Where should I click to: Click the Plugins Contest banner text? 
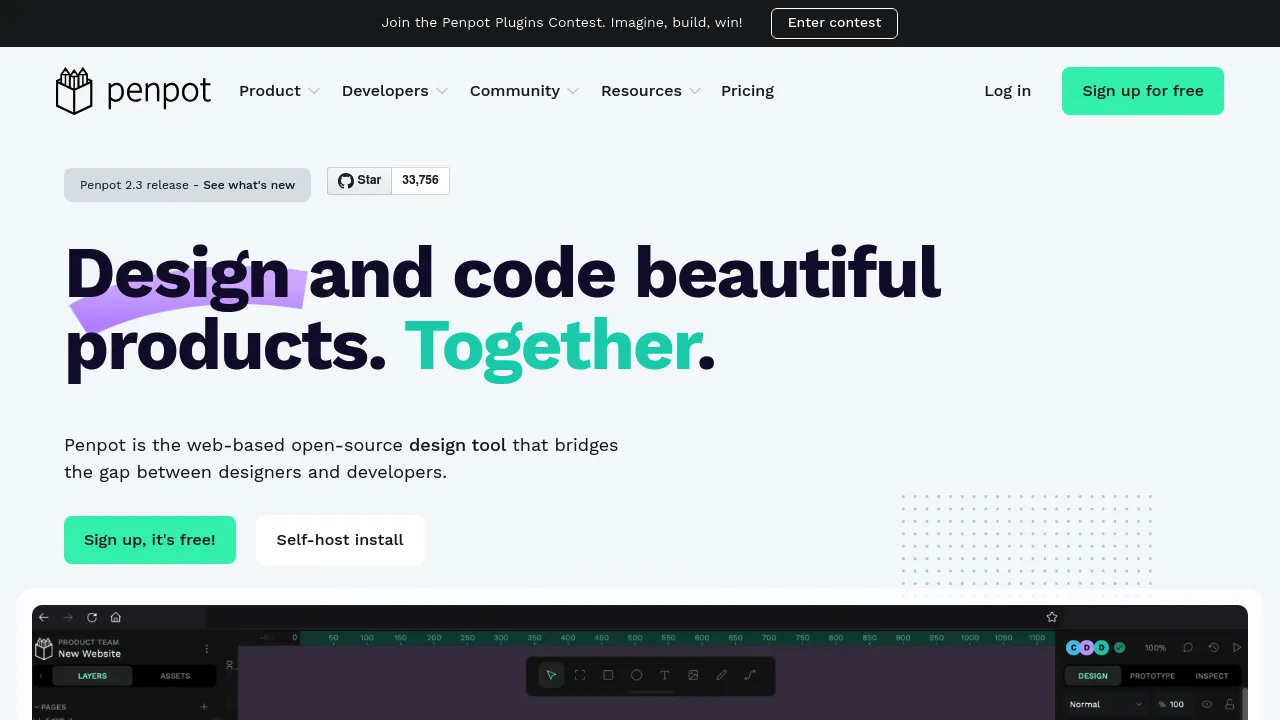(562, 23)
